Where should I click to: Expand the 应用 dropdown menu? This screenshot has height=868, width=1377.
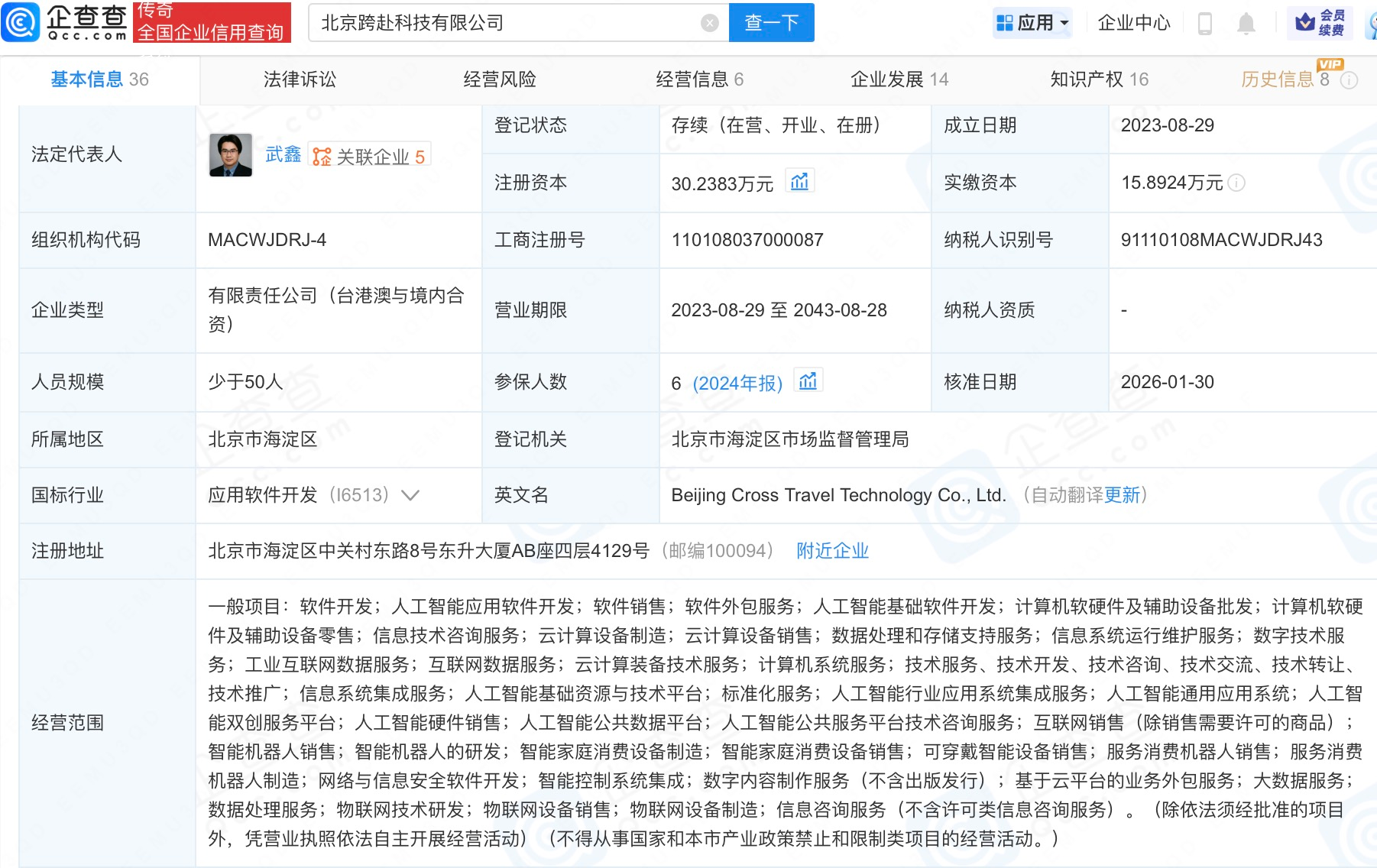(x=1033, y=23)
